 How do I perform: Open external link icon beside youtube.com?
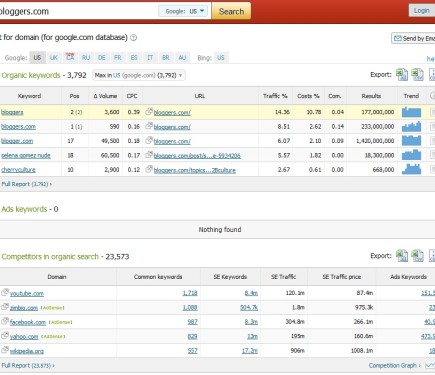tap(5, 292)
